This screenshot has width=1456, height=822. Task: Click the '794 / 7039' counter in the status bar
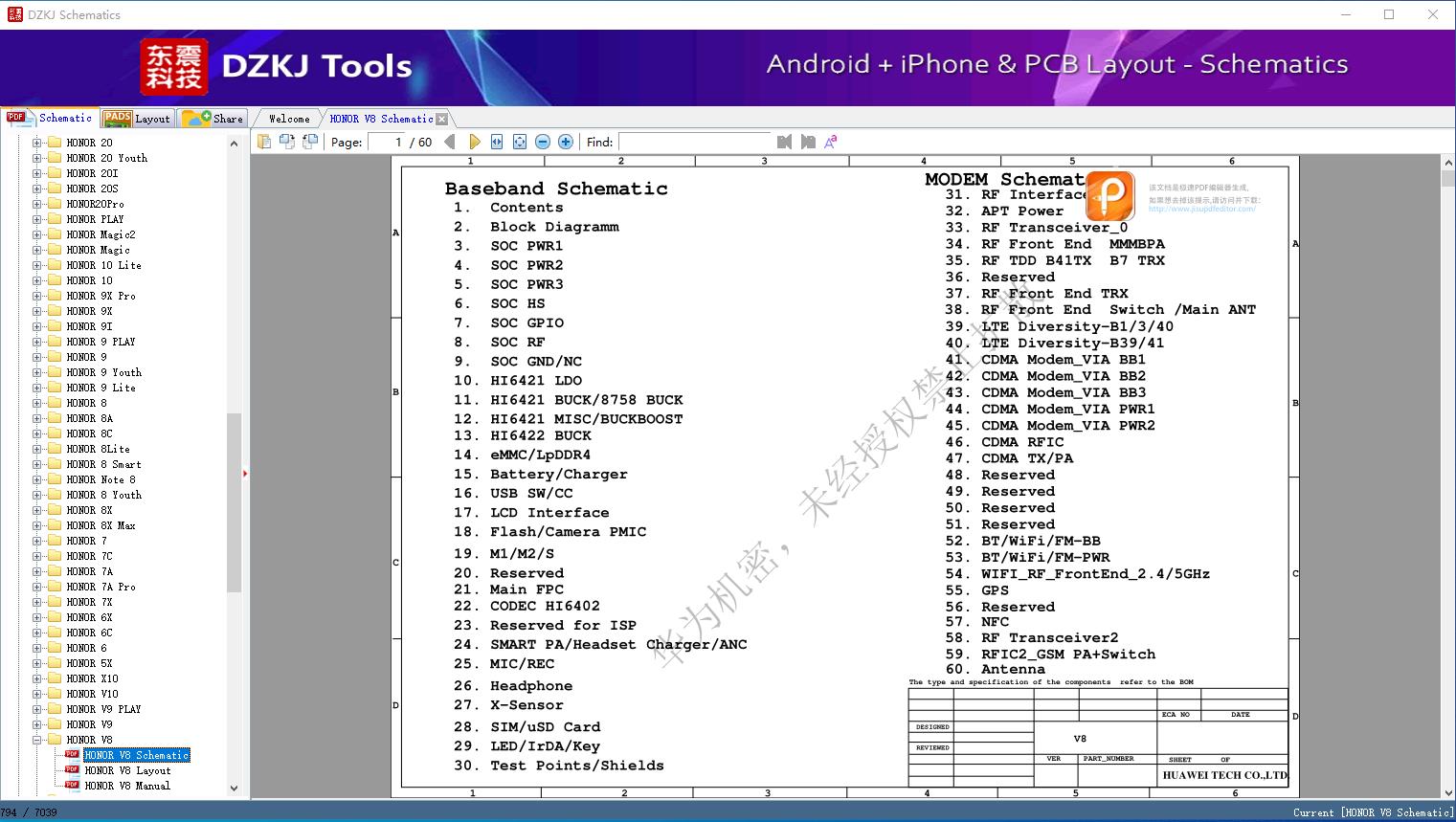[29, 812]
